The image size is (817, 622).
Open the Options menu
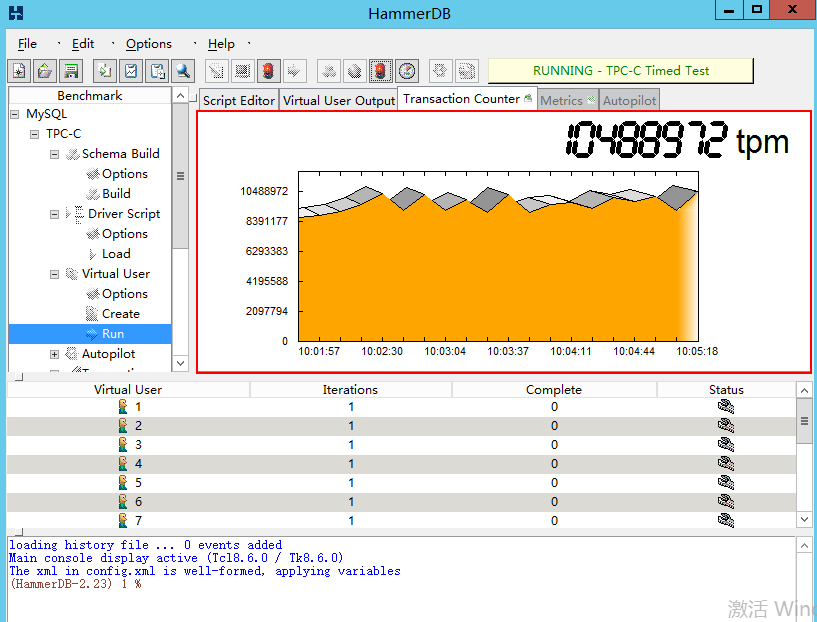(x=148, y=43)
